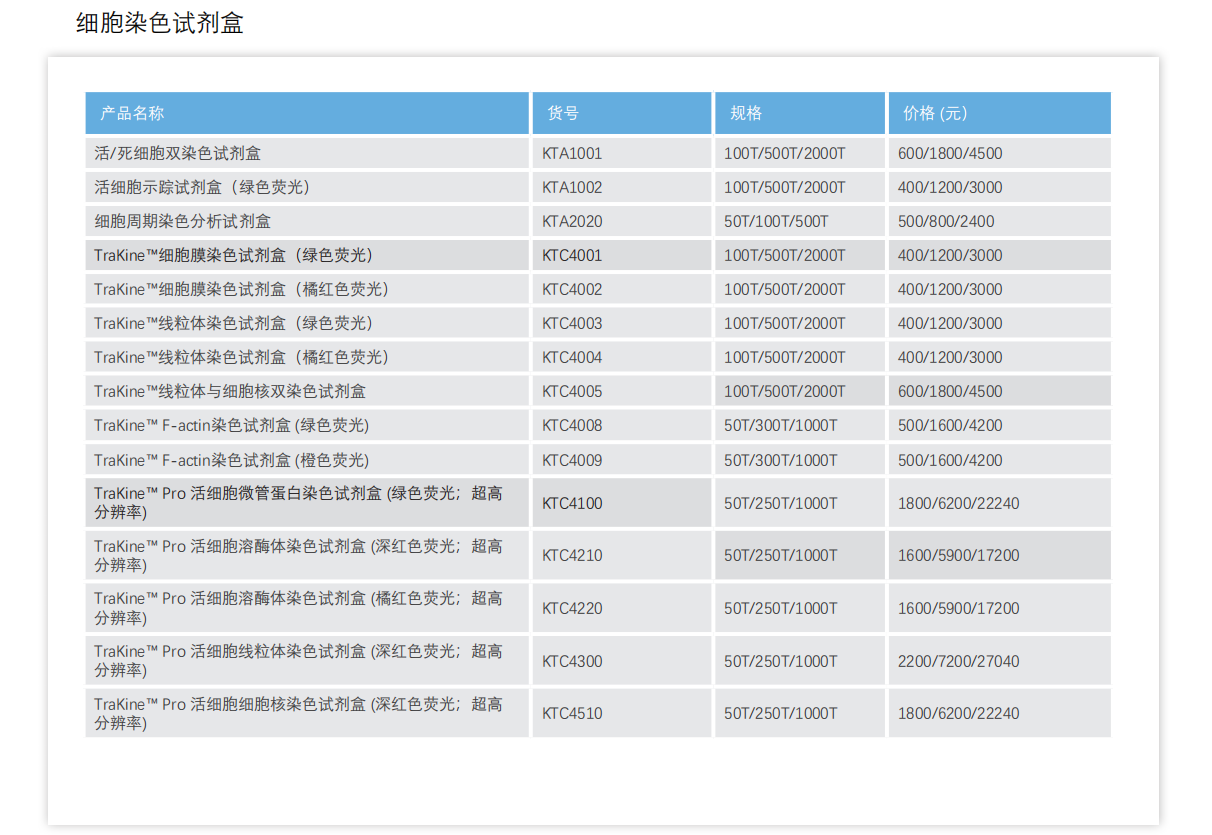Click the price 1800/6200/22240 in KTC4100 row
The height and width of the screenshot is (835, 1212).
(x=958, y=504)
